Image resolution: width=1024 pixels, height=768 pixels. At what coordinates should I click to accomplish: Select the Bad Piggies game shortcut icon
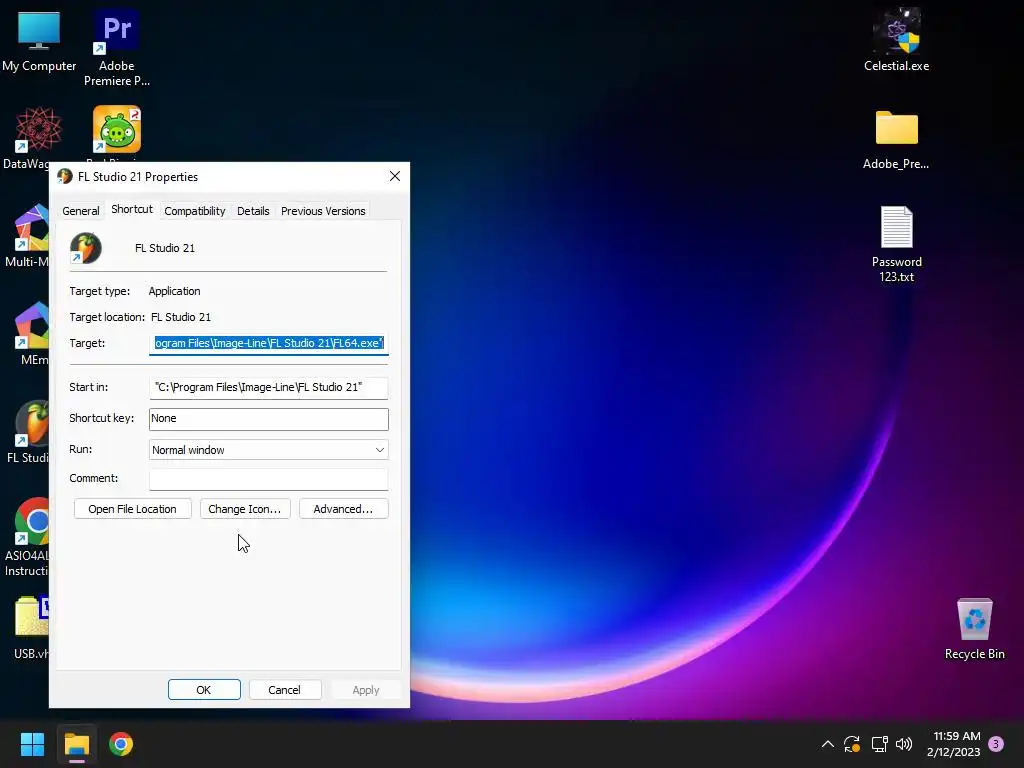coord(116,129)
